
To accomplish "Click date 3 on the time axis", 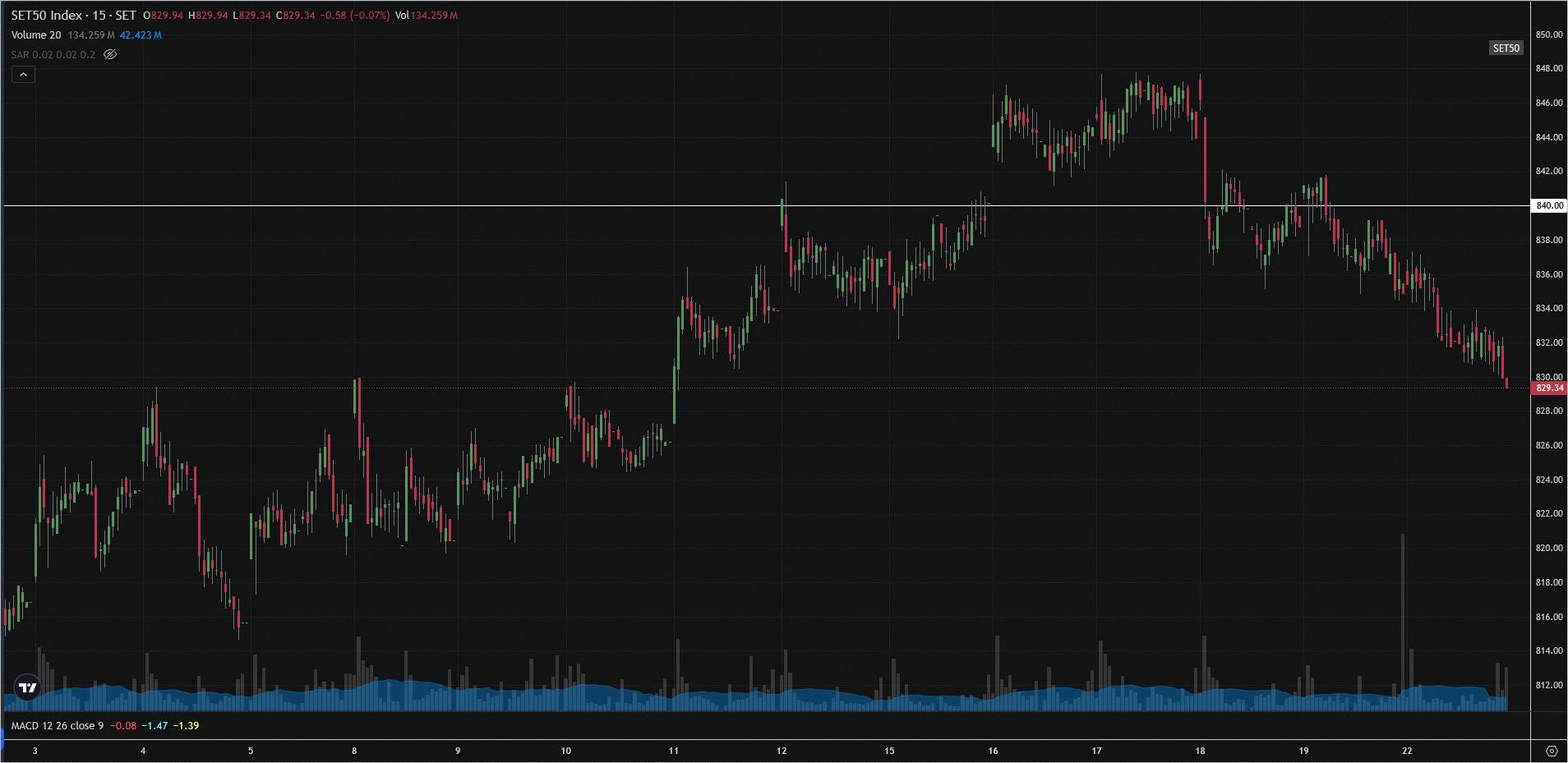I will (x=35, y=751).
